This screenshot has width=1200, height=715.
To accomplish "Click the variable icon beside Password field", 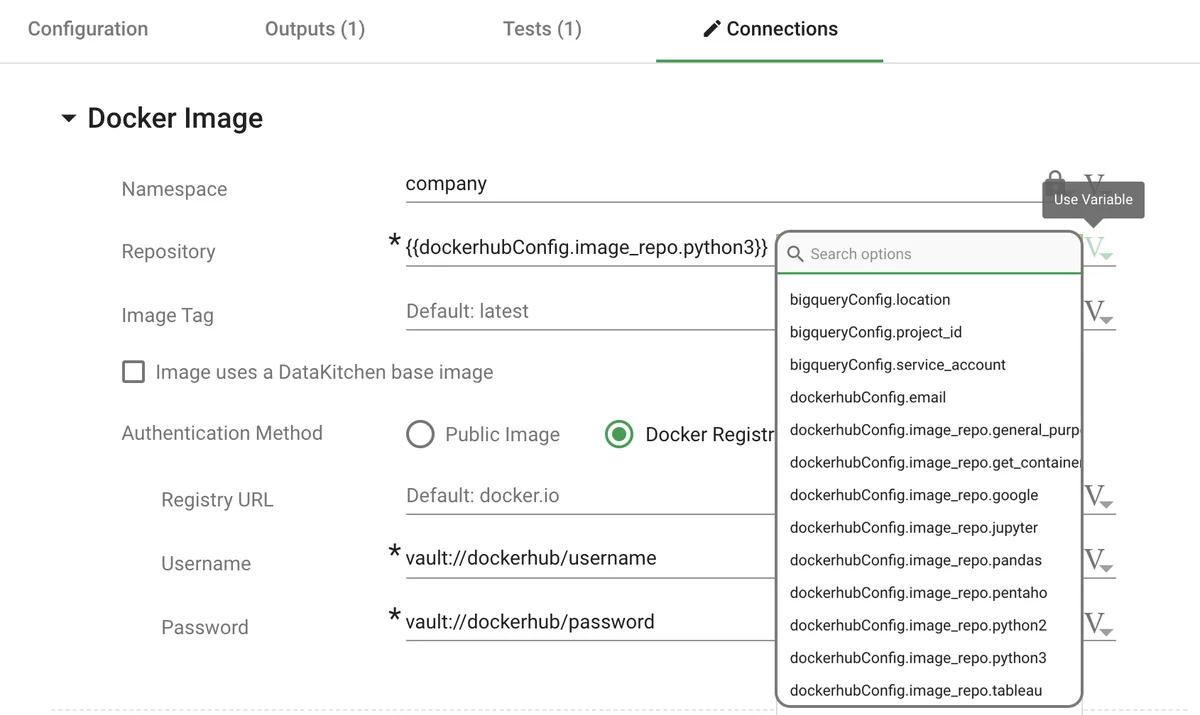I will [1098, 625].
